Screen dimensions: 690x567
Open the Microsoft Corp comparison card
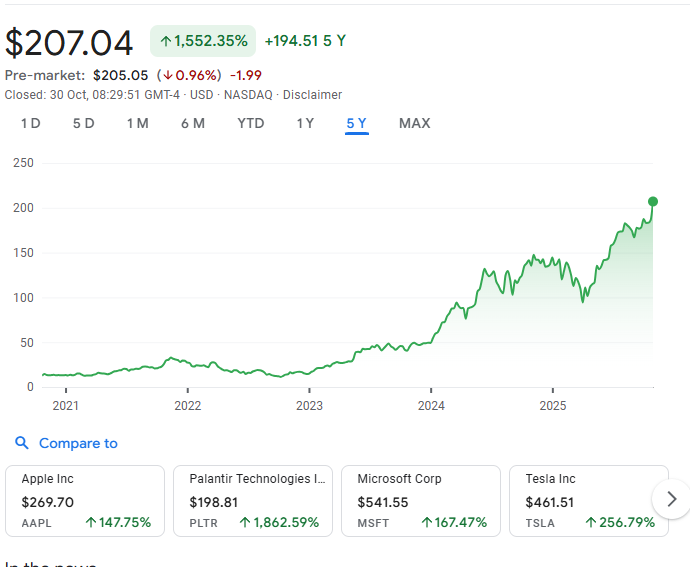[x=421, y=501]
